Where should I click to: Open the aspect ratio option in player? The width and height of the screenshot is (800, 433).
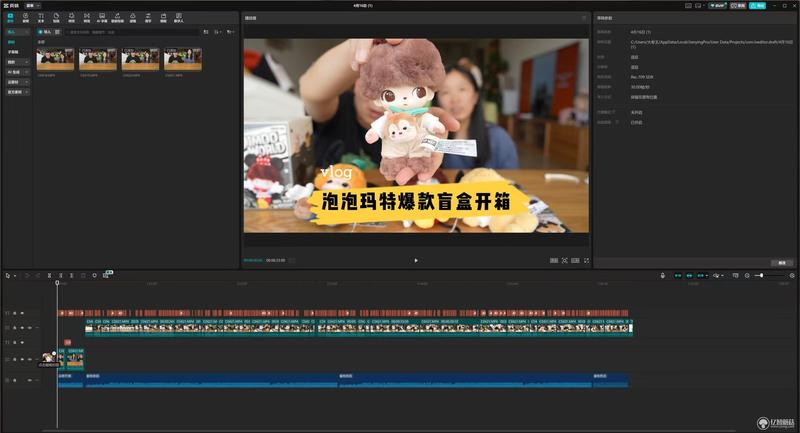pyautogui.click(x=575, y=261)
